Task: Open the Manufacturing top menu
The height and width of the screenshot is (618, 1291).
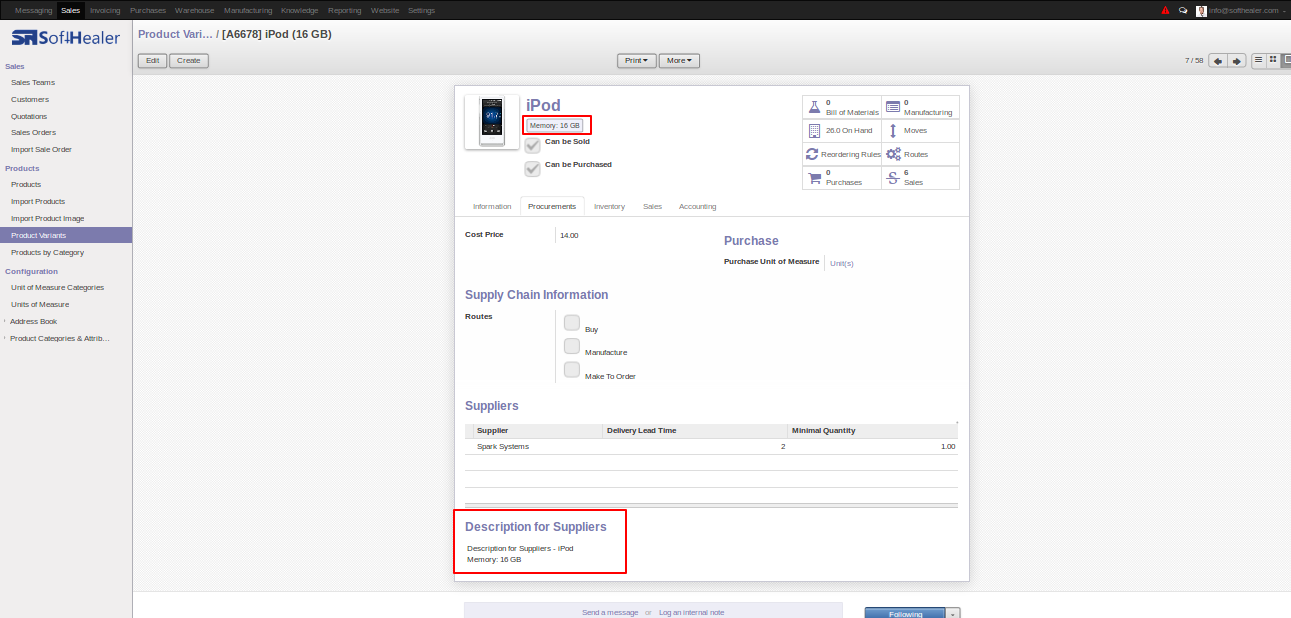Action: (249, 10)
